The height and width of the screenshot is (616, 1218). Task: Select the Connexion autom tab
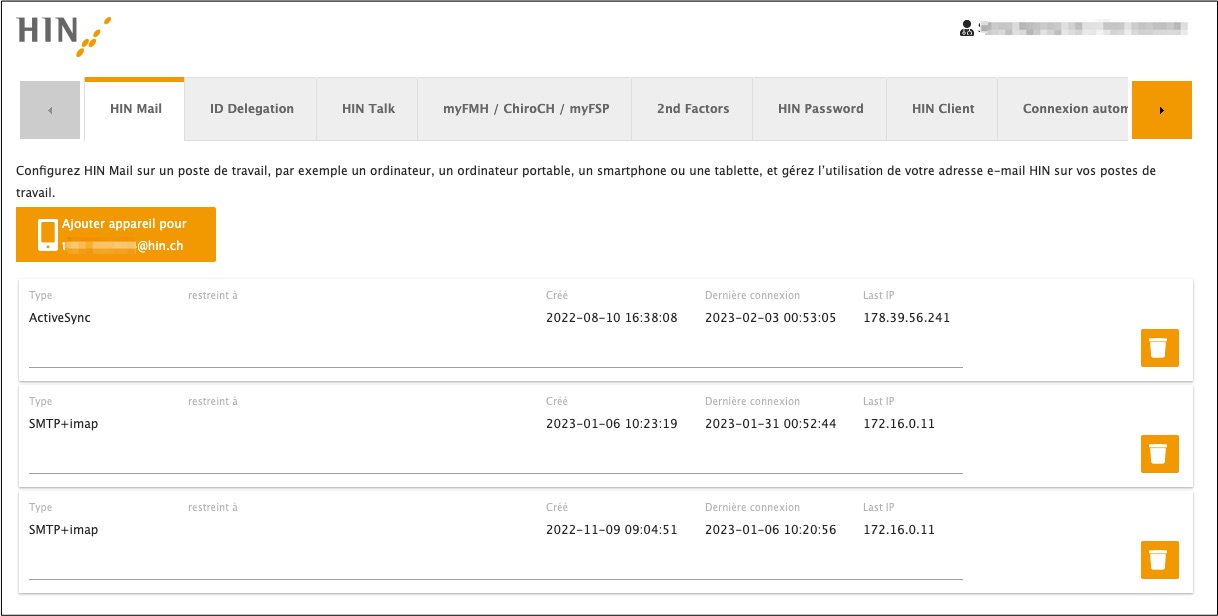[1064, 109]
